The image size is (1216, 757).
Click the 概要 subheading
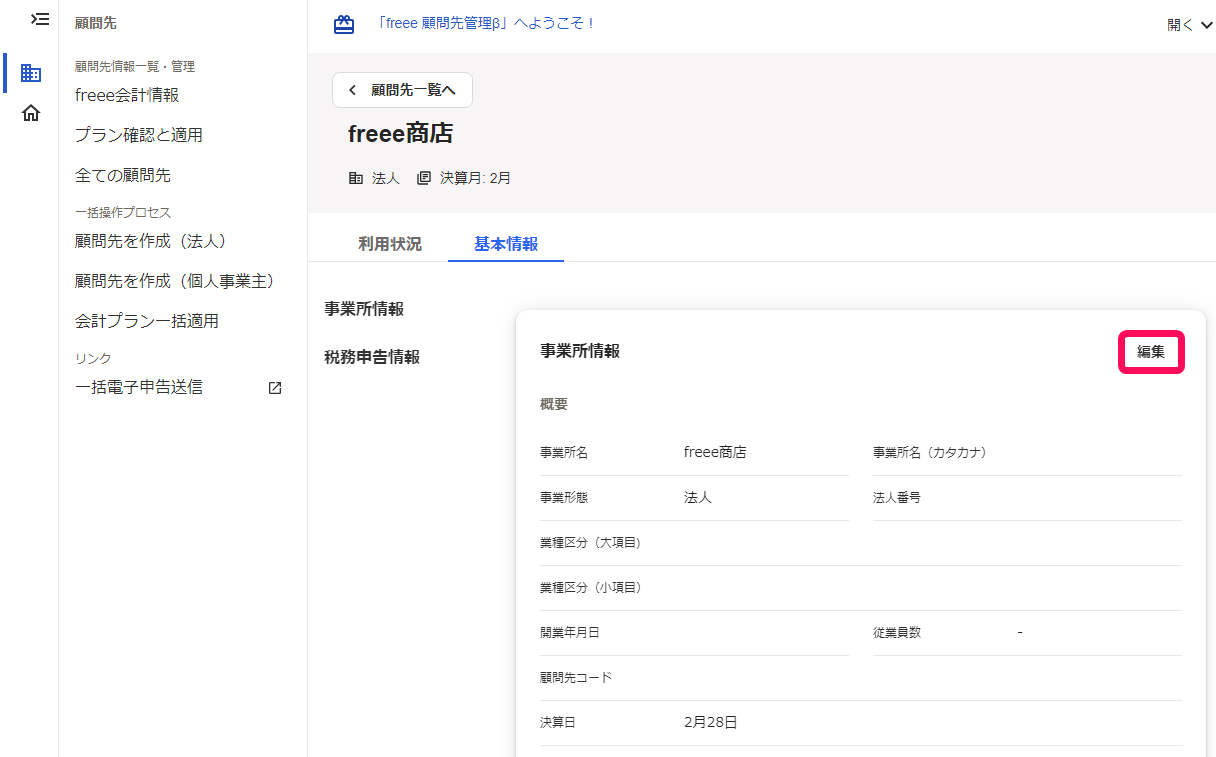point(554,404)
